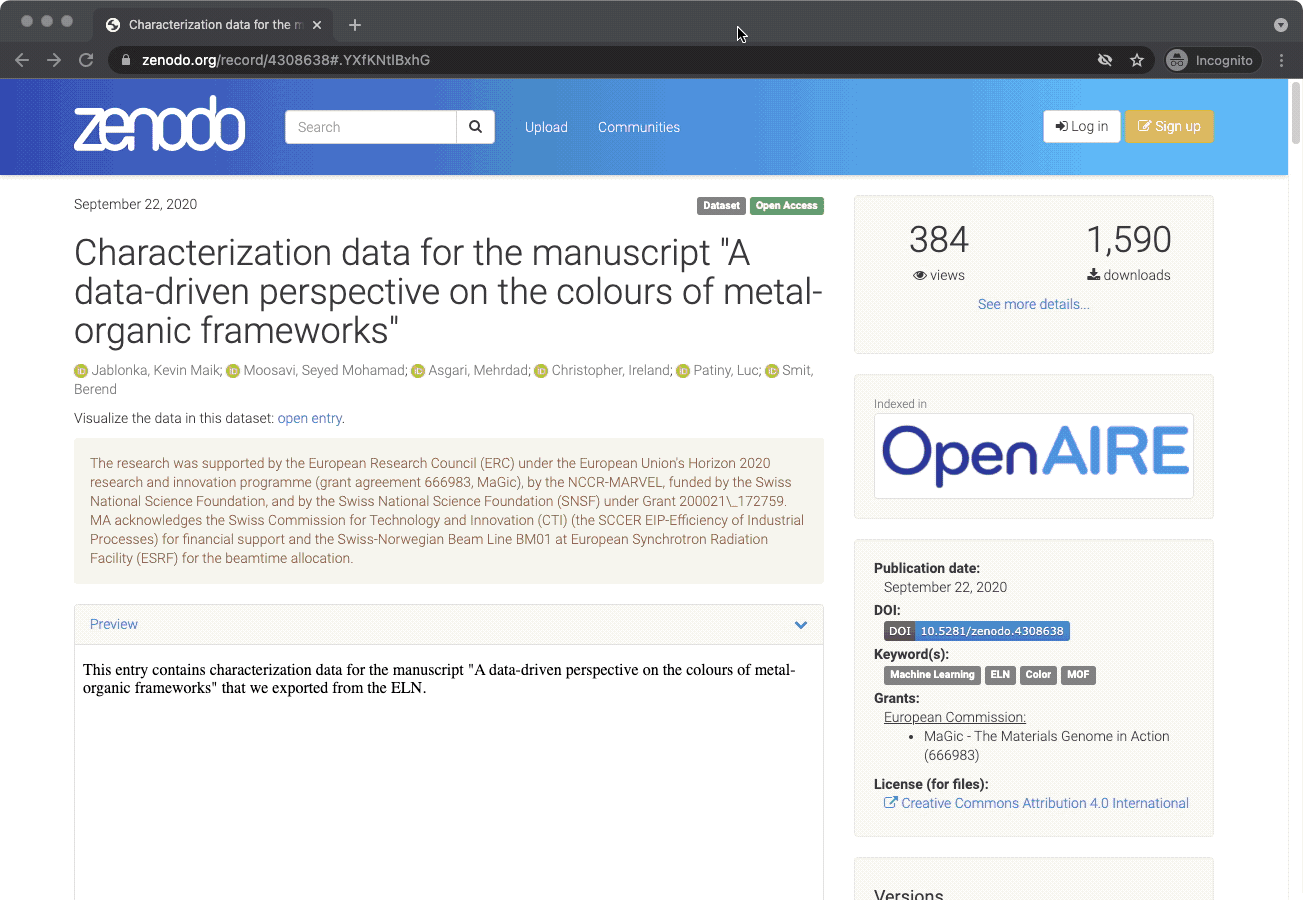The height and width of the screenshot is (900, 1303).
Task: Click the date September 22, 2020 above title
Action: (135, 204)
